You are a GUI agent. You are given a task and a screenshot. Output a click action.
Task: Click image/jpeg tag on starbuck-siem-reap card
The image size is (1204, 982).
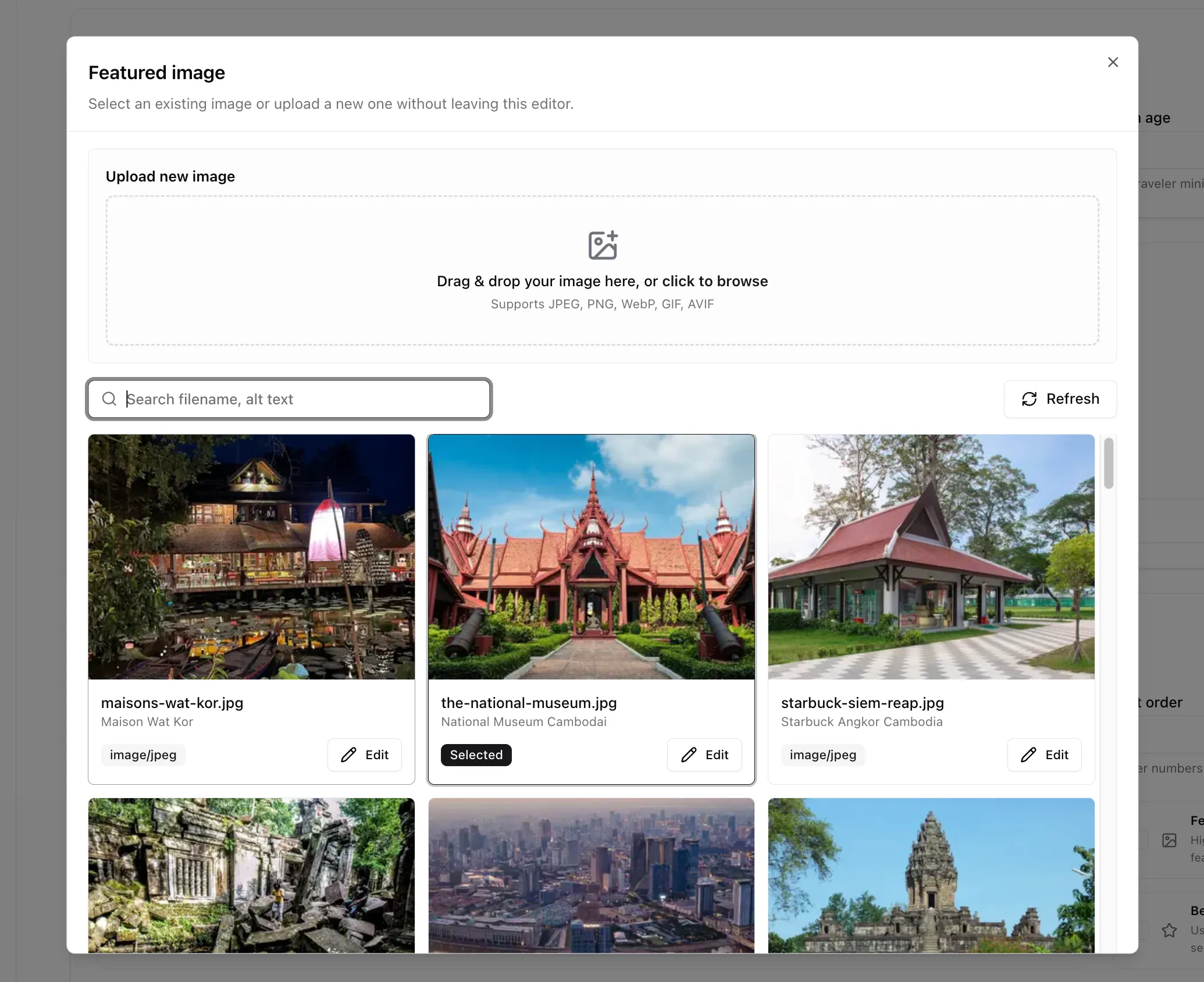point(823,755)
